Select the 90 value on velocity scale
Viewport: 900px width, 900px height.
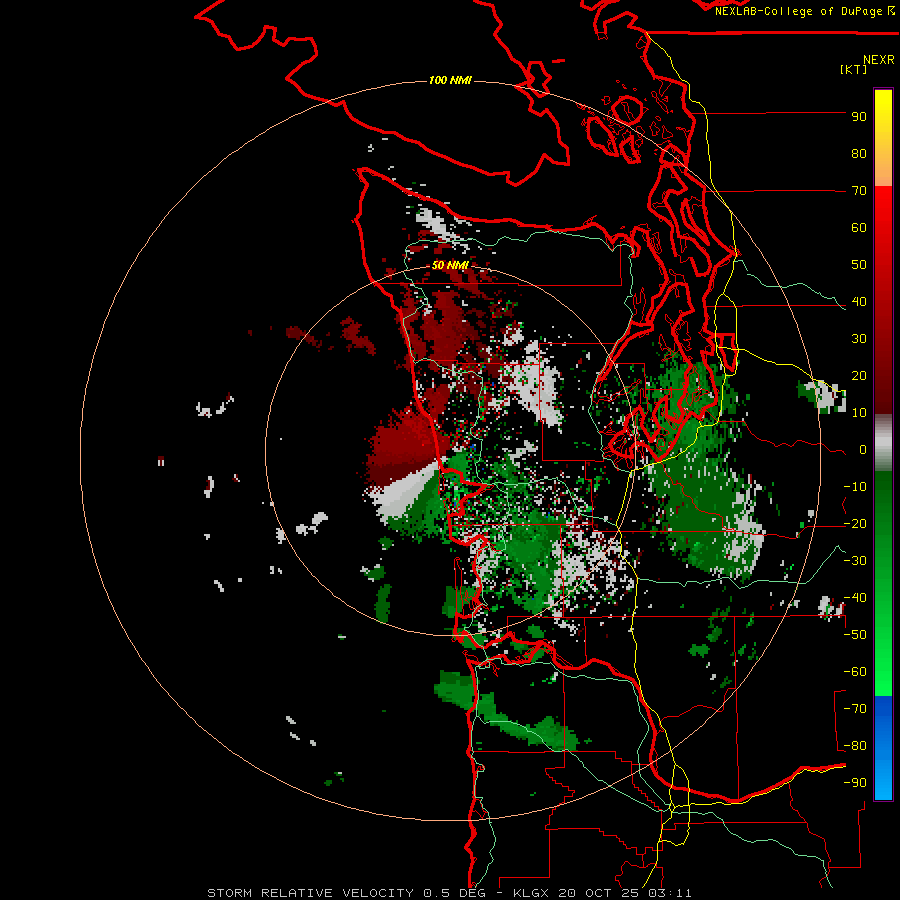(x=859, y=117)
